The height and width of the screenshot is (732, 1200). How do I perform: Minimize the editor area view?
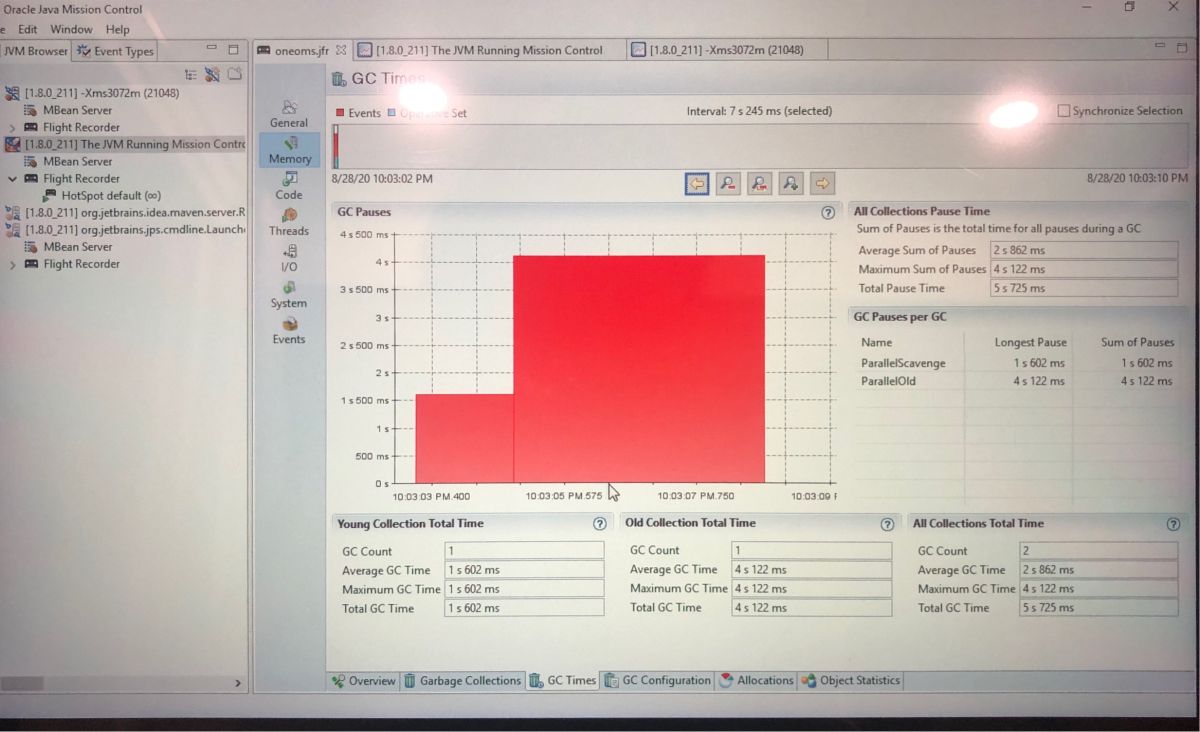(x=1159, y=47)
